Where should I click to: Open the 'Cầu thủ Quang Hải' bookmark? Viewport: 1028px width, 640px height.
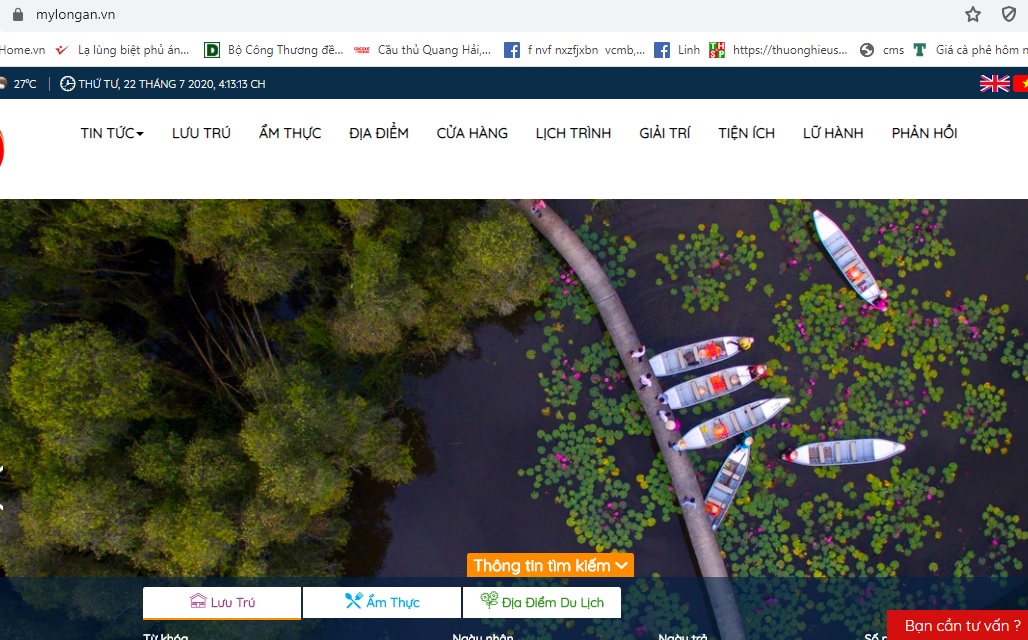[425, 50]
